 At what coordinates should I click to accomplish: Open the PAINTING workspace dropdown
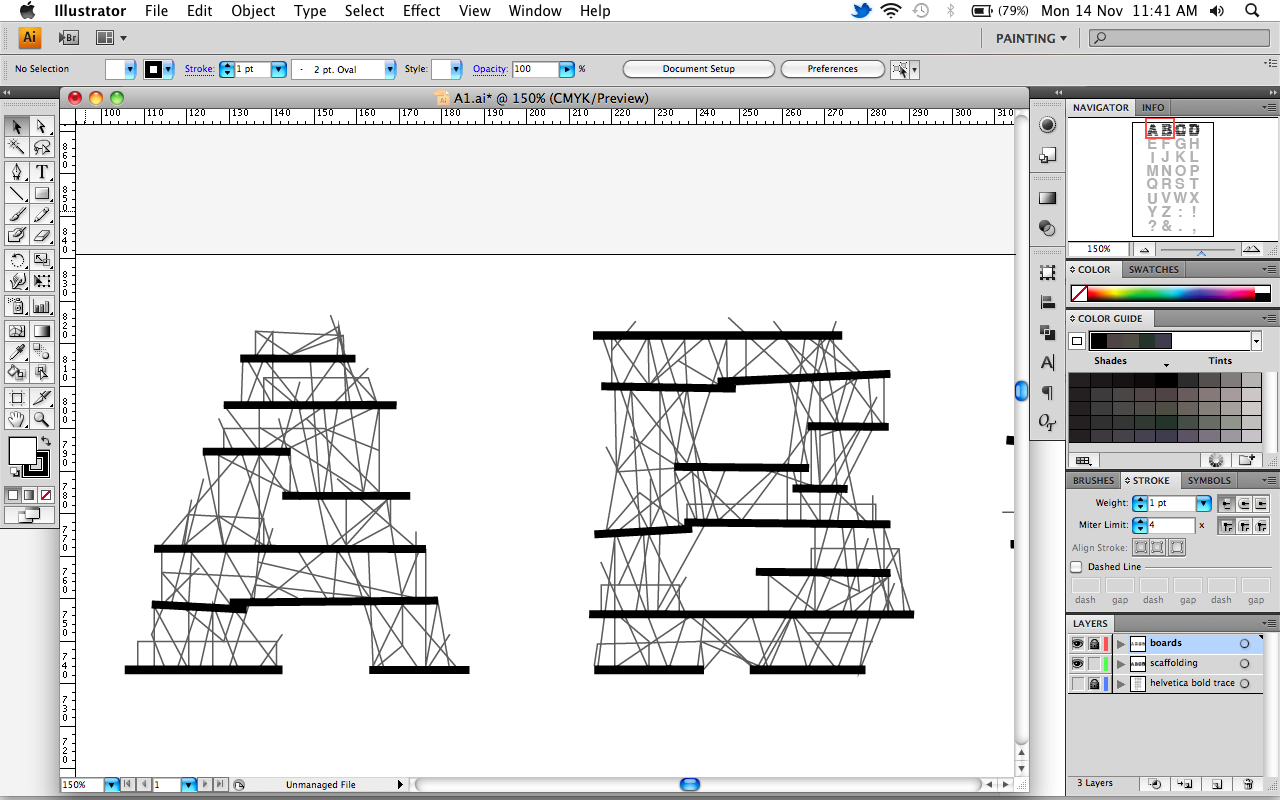[x=1030, y=38]
